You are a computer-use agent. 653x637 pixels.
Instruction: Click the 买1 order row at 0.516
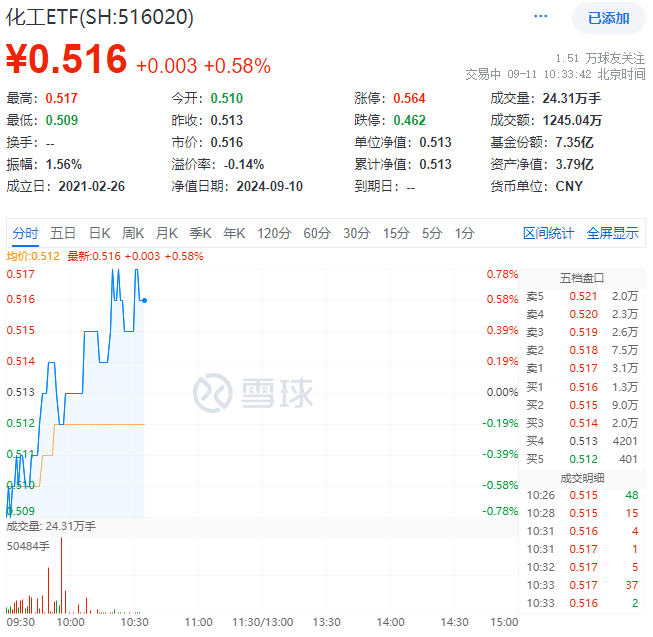(x=582, y=387)
